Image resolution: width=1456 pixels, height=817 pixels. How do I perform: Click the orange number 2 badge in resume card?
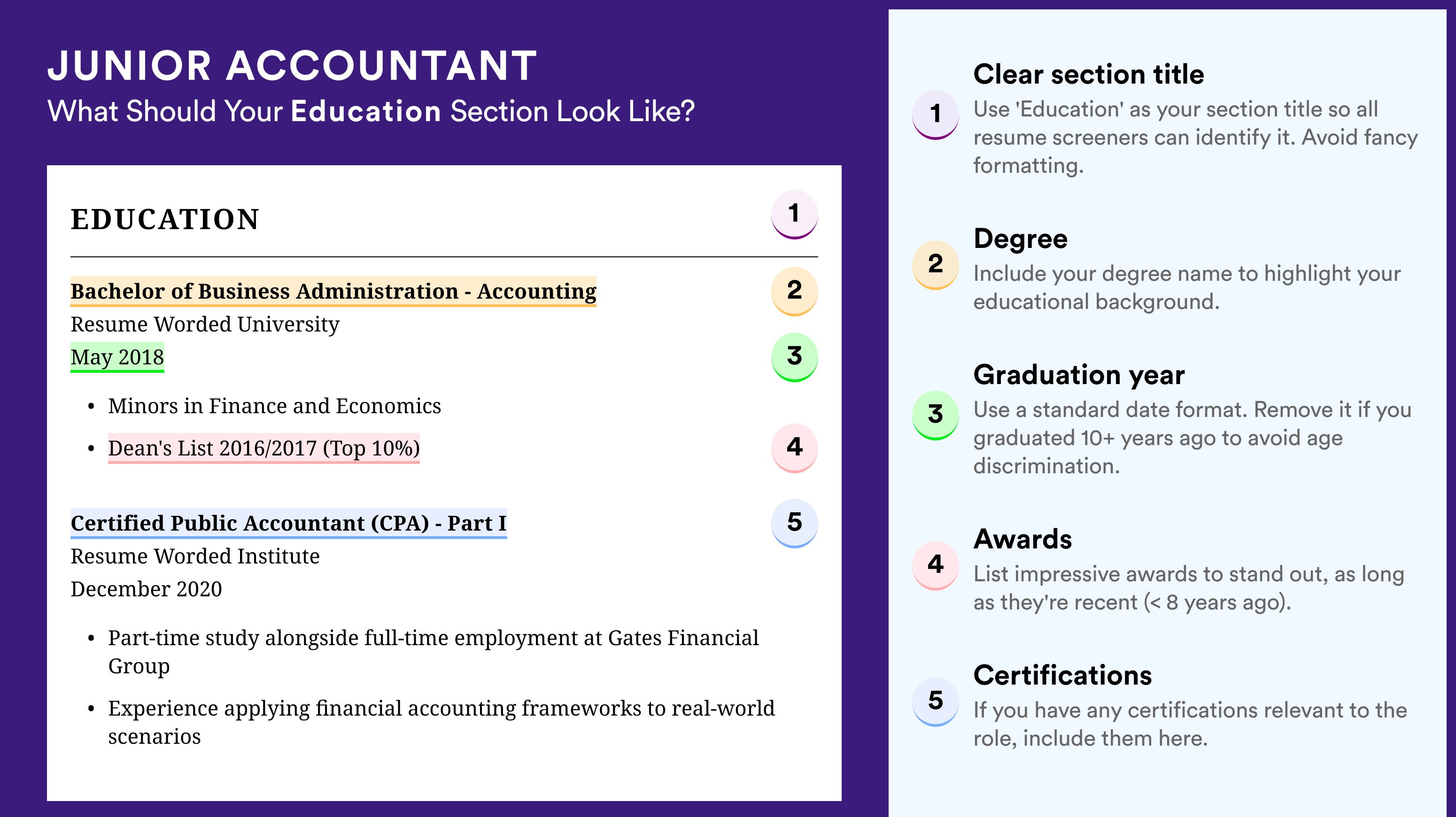click(x=794, y=291)
